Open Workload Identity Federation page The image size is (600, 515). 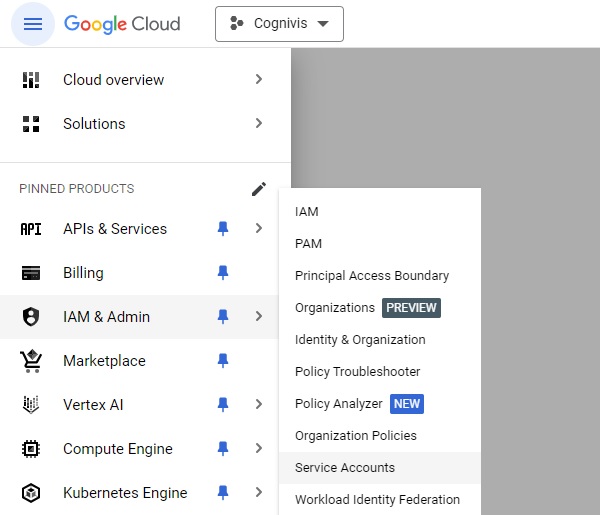(377, 500)
